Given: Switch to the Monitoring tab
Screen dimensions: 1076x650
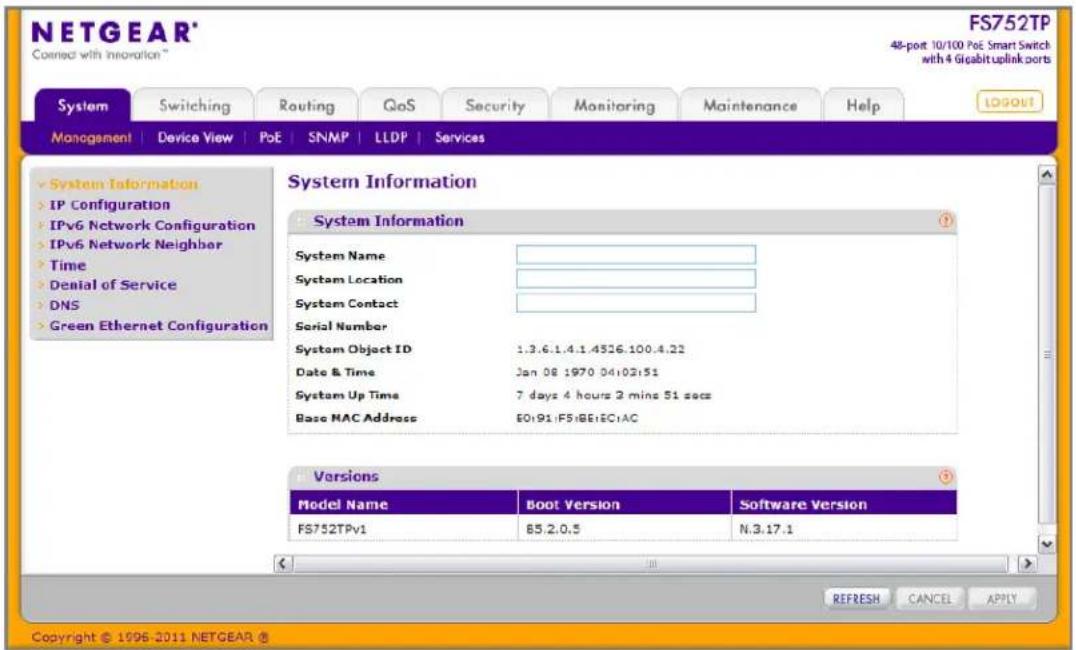Looking at the screenshot, I should 614,106.
